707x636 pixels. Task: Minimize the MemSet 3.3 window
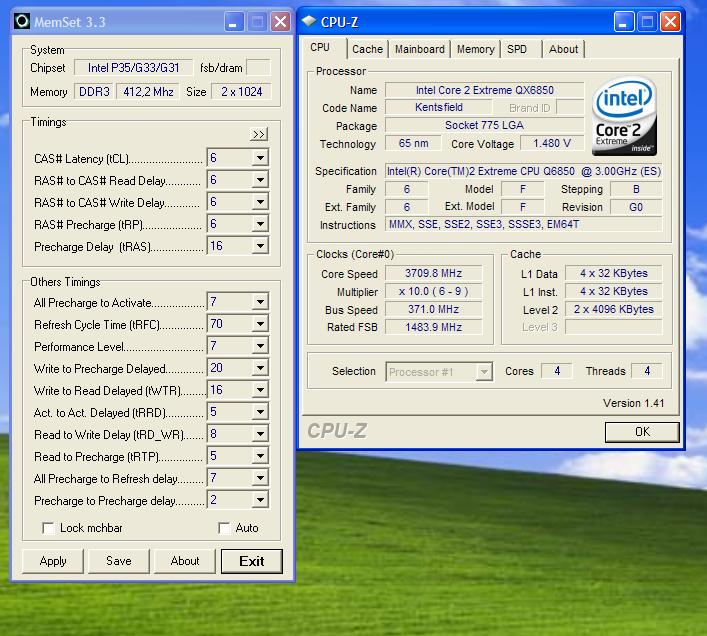(234, 21)
